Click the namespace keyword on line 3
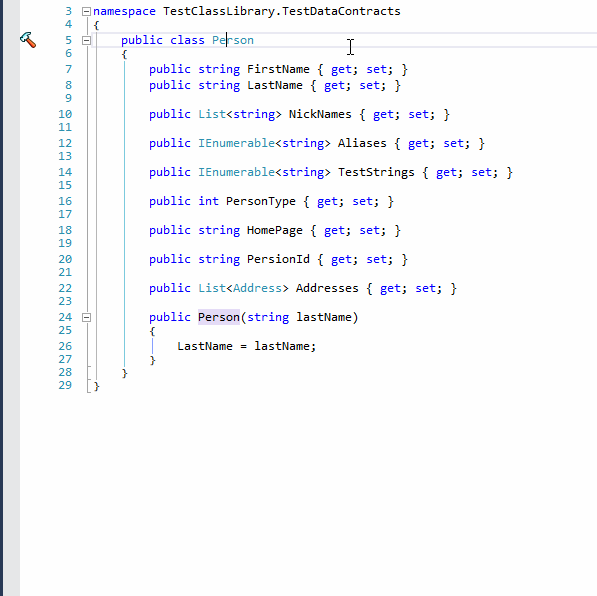 click(124, 11)
